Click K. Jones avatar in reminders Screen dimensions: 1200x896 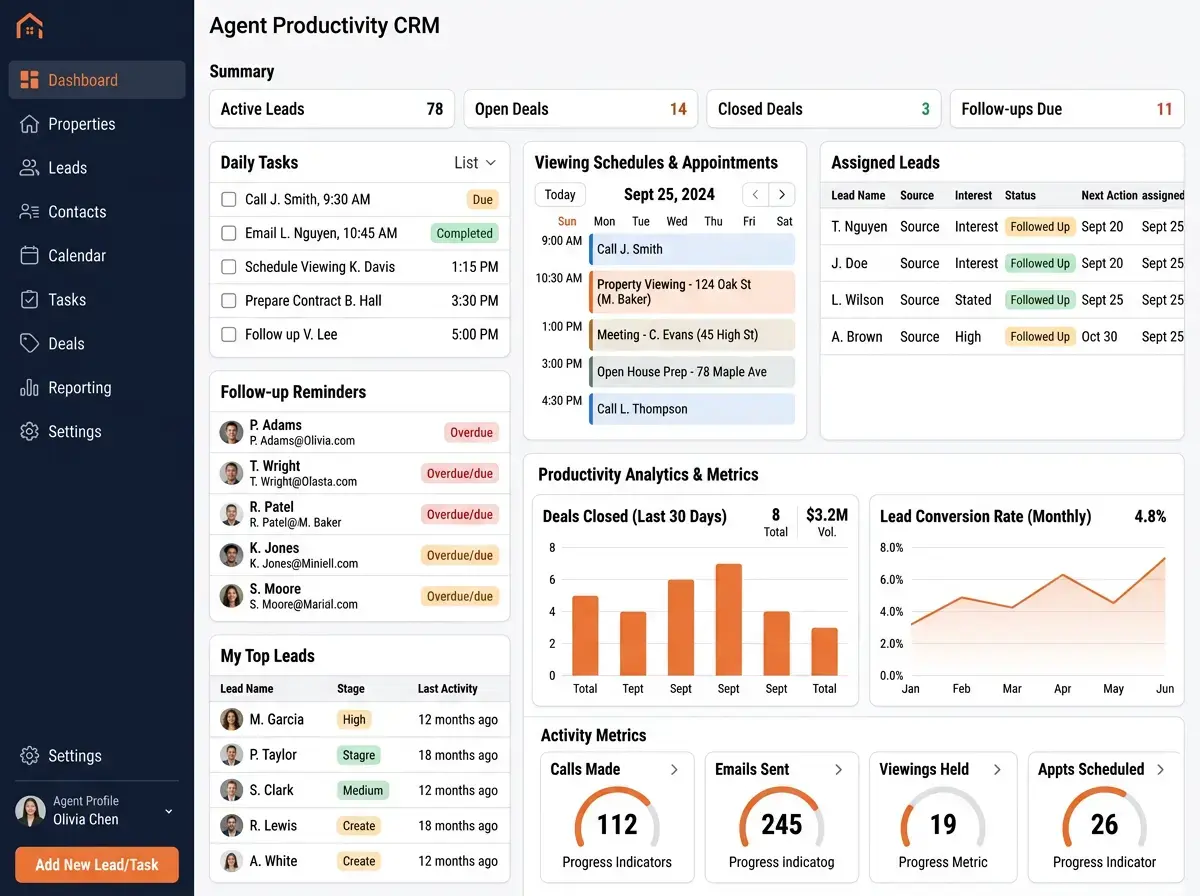(231, 555)
